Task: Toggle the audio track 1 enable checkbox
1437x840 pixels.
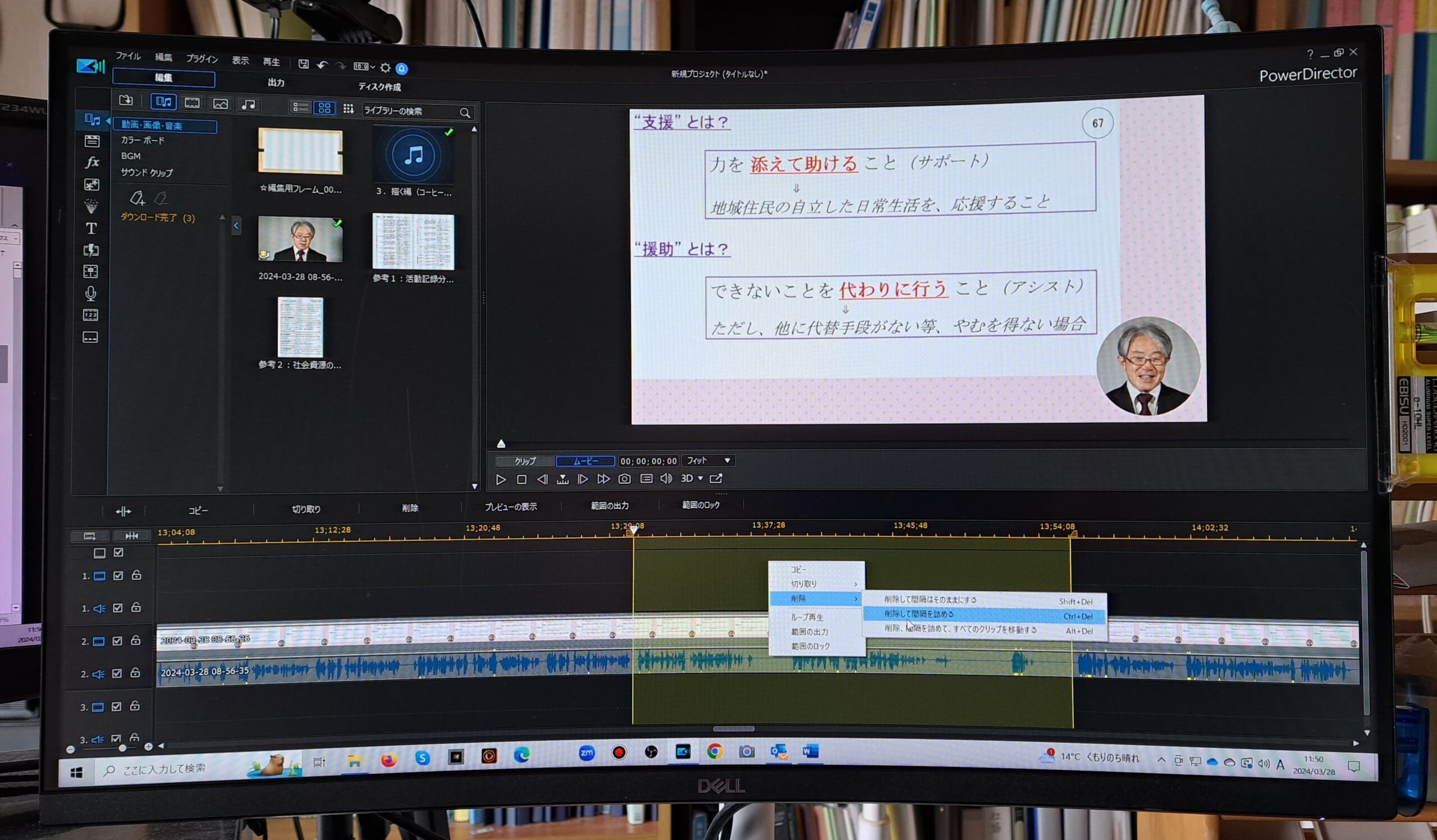Action: pyautogui.click(x=117, y=608)
